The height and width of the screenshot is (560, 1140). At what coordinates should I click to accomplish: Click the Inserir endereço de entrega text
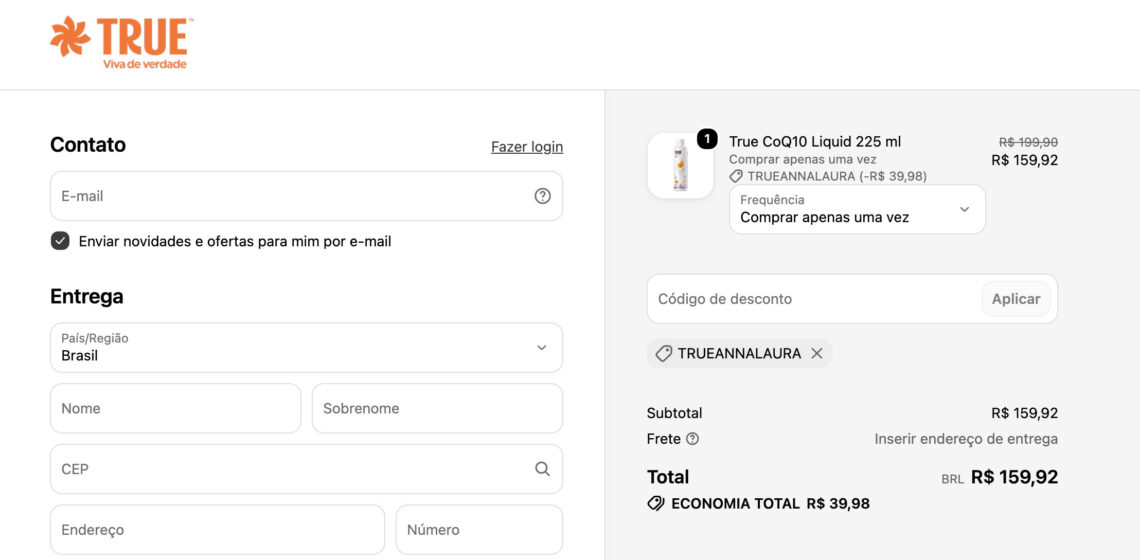coord(966,439)
